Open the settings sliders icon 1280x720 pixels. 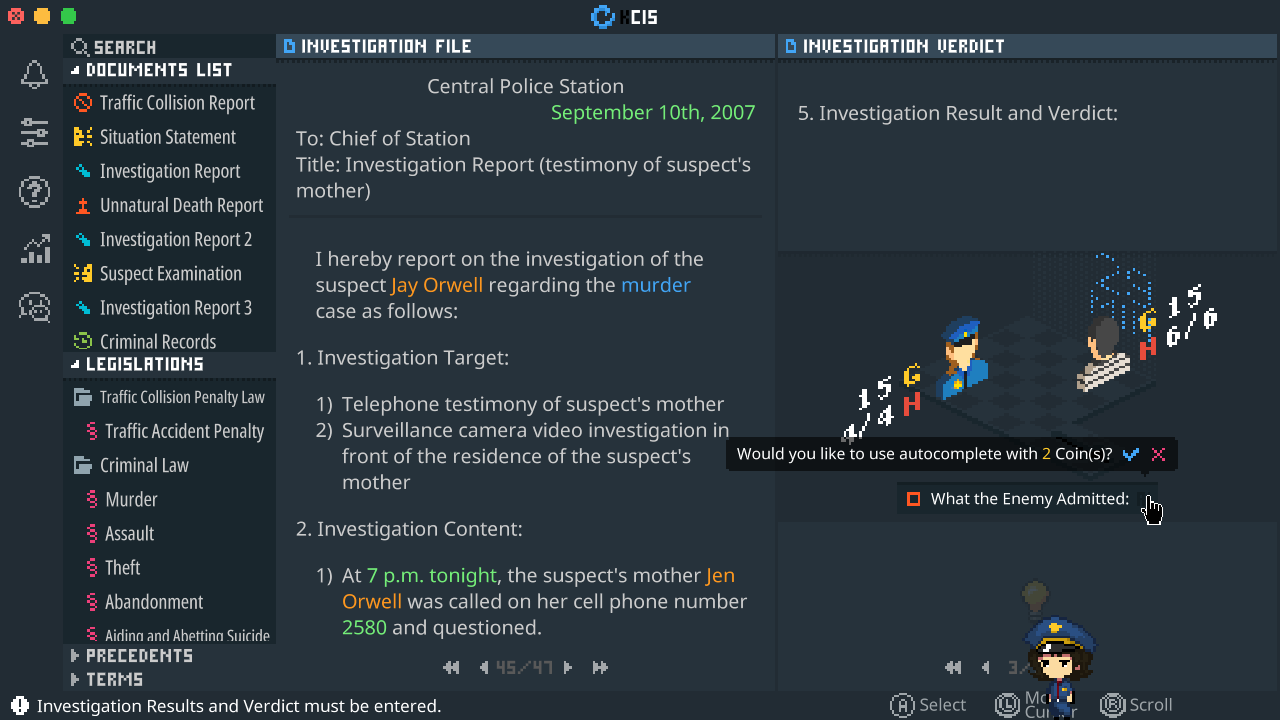(x=35, y=133)
